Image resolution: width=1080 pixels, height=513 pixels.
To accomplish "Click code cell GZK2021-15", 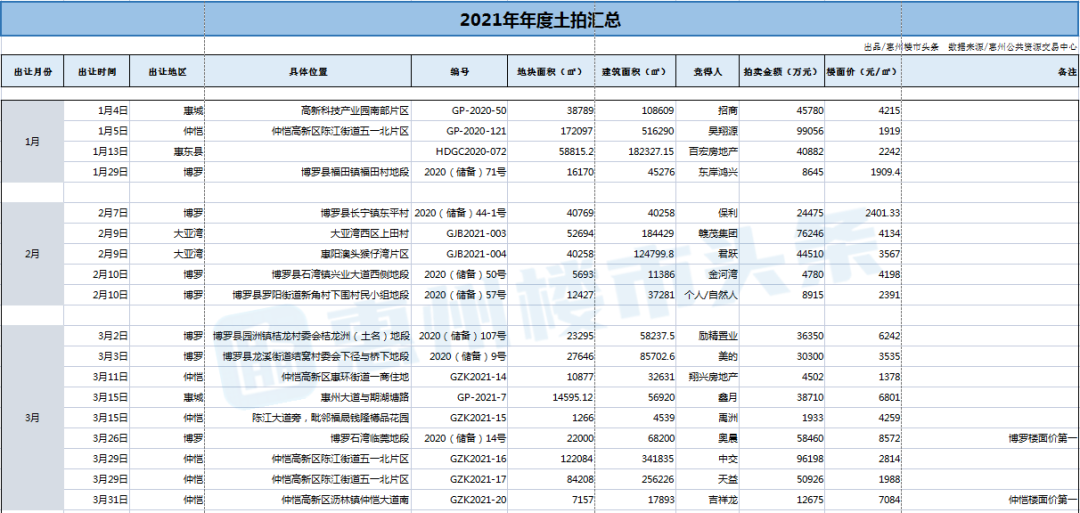I will pyautogui.click(x=460, y=418).
